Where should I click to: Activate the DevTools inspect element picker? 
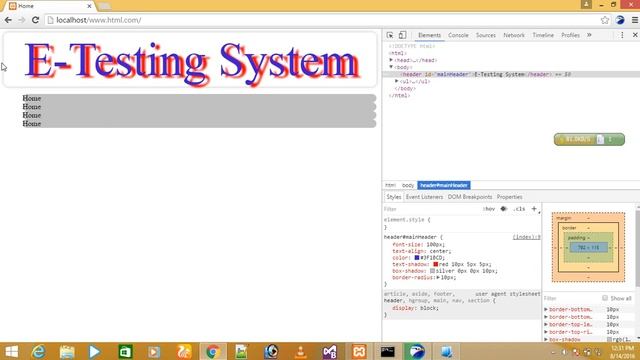(x=390, y=35)
